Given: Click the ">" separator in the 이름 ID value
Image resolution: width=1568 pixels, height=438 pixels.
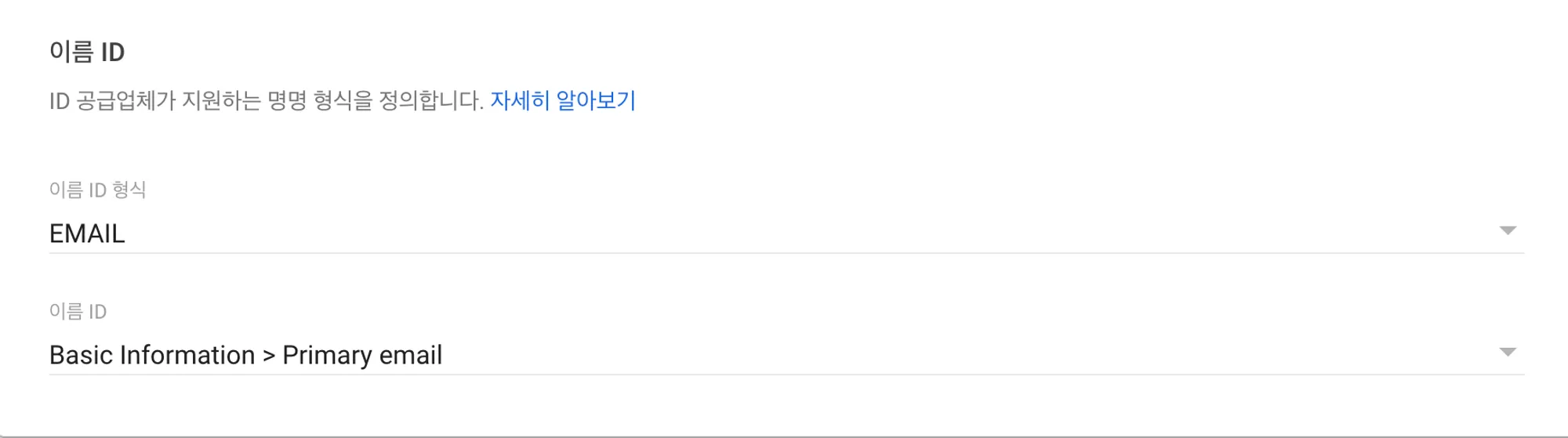Looking at the screenshot, I should click(x=269, y=356).
